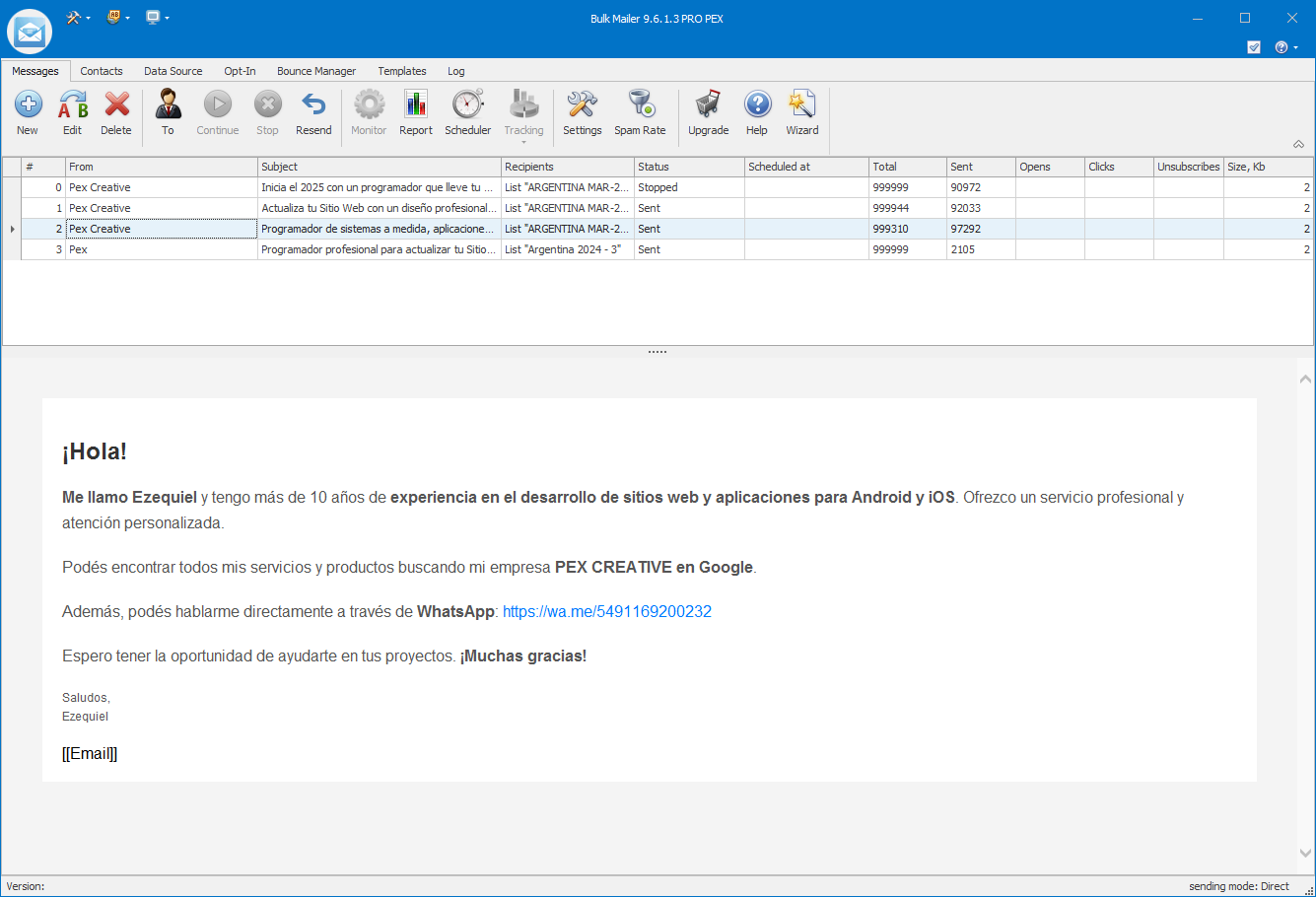Click the Resend arrow icon

pos(313,104)
